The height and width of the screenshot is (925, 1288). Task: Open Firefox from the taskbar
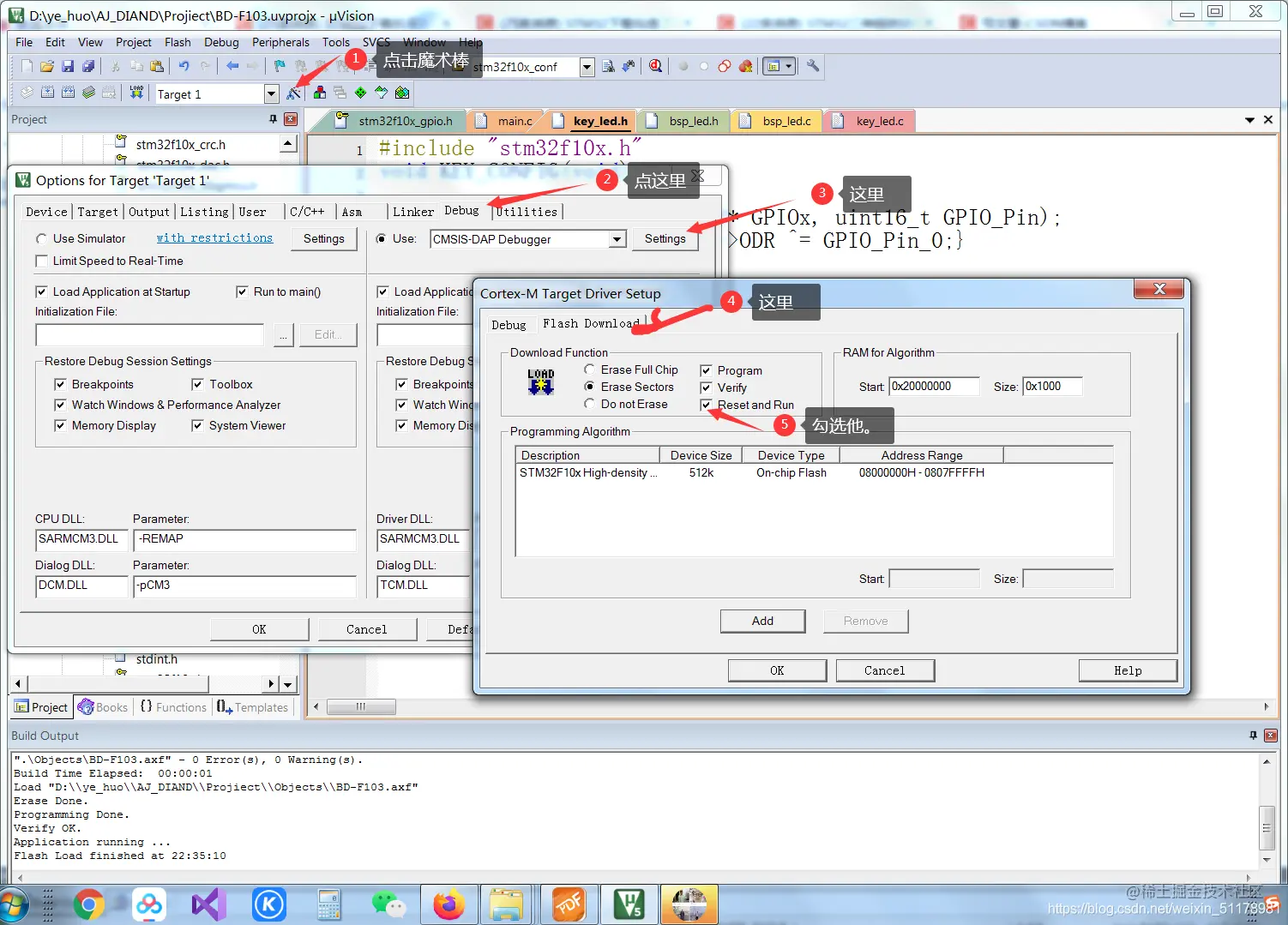point(448,904)
